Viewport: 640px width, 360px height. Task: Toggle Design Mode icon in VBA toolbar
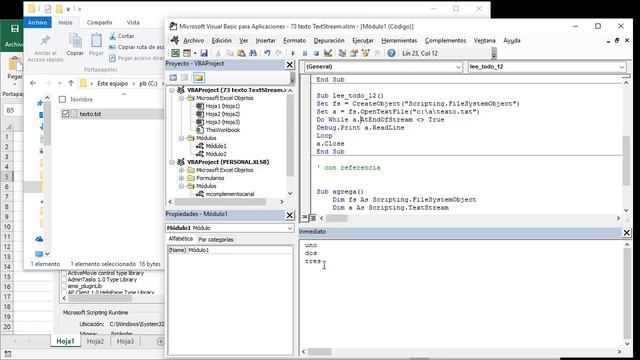(x=327, y=53)
